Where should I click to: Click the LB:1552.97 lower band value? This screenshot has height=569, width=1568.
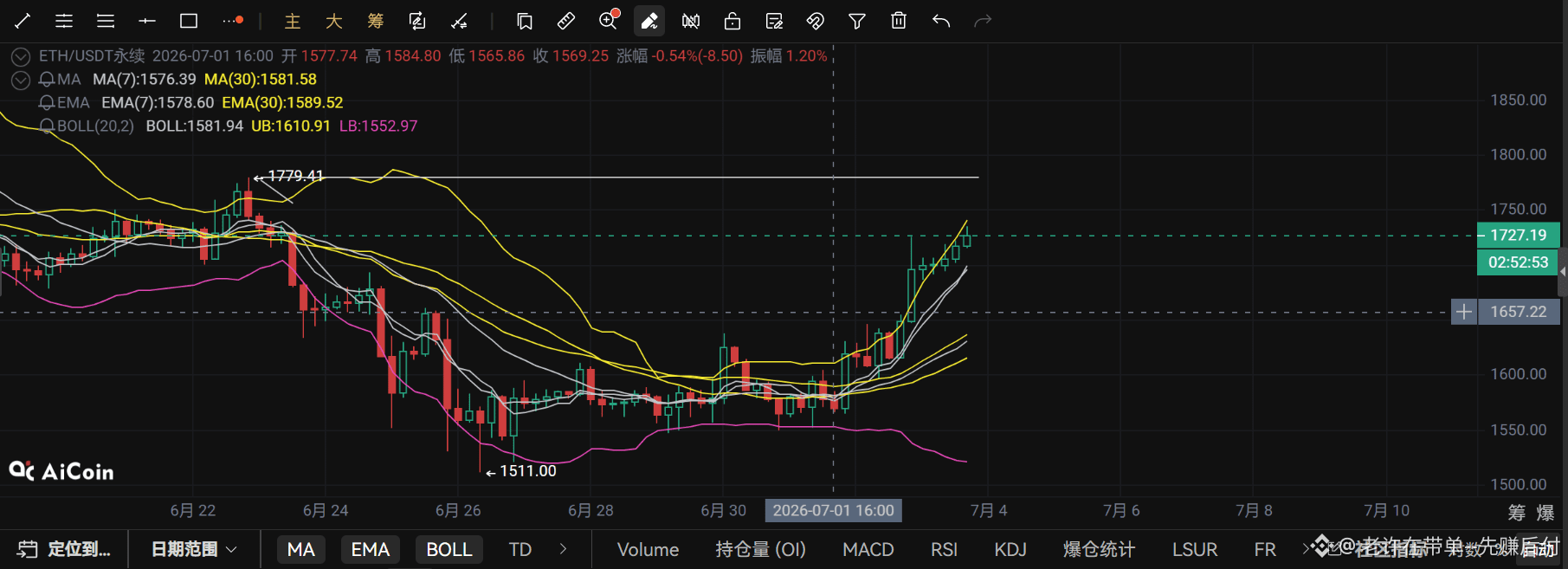coord(378,126)
